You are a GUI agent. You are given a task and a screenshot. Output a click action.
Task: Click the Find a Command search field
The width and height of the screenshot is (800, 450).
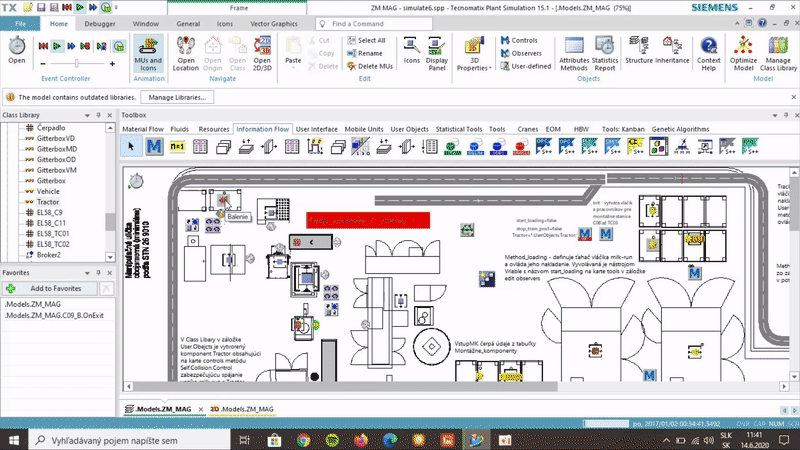tap(374, 24)
